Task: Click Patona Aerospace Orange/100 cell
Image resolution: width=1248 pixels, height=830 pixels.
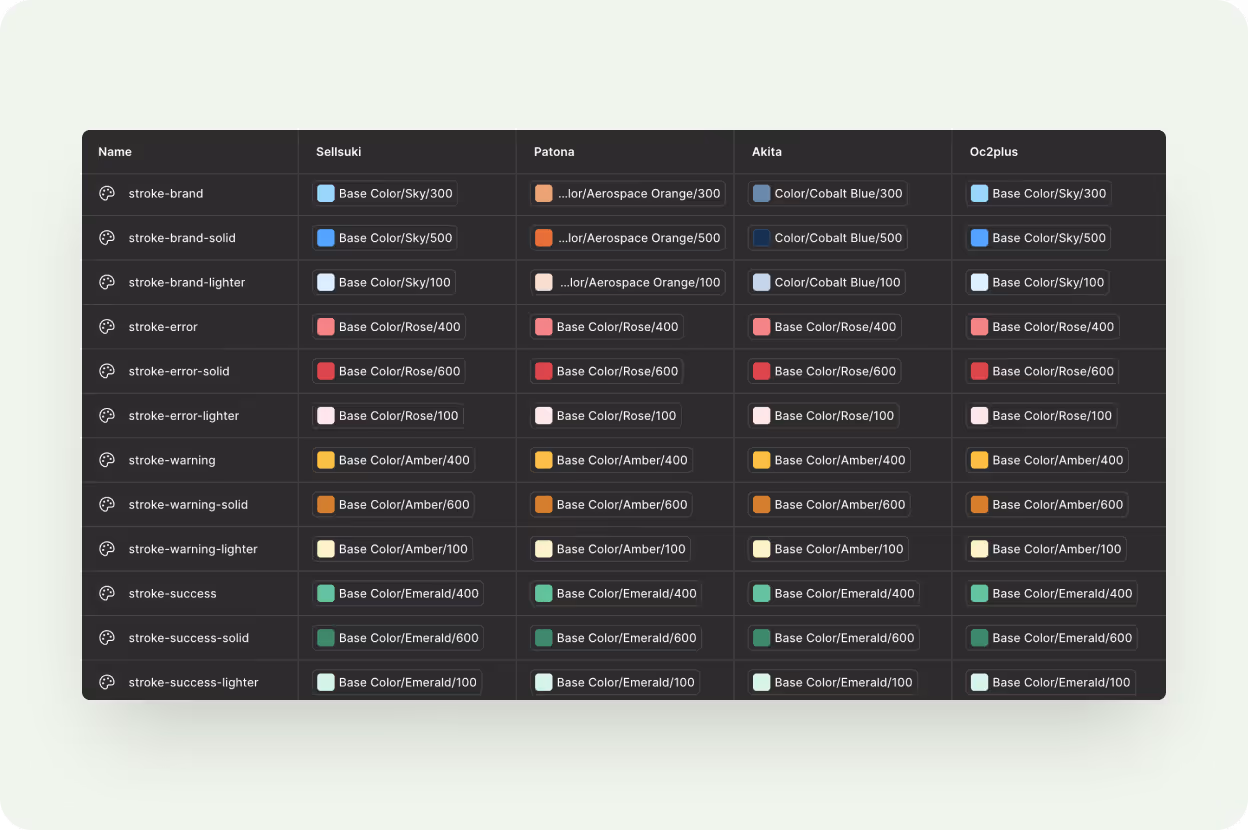Action: (x=628, y=282)
